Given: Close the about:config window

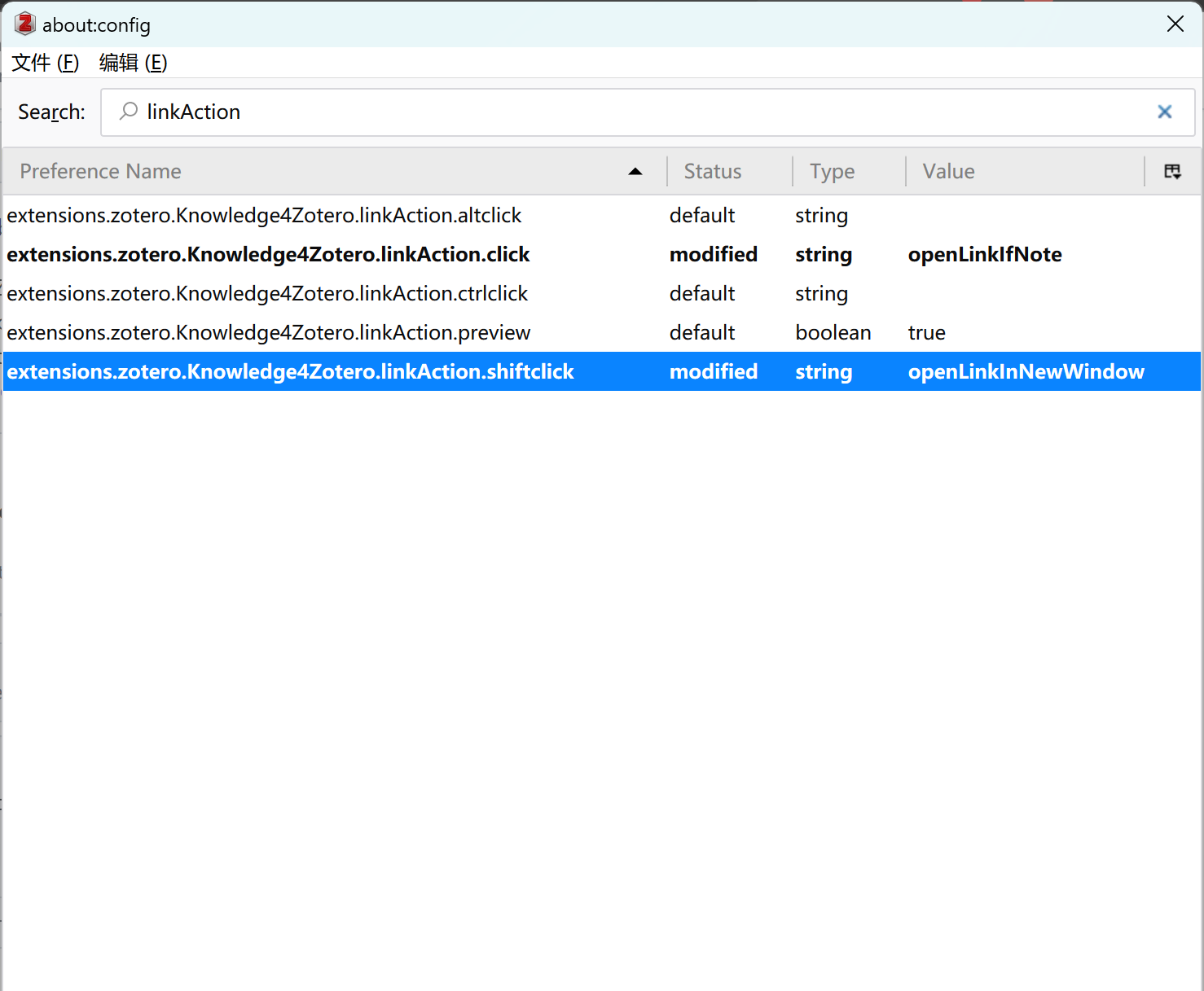Looking at the screenshot, I should click(x=1175, y=24).
